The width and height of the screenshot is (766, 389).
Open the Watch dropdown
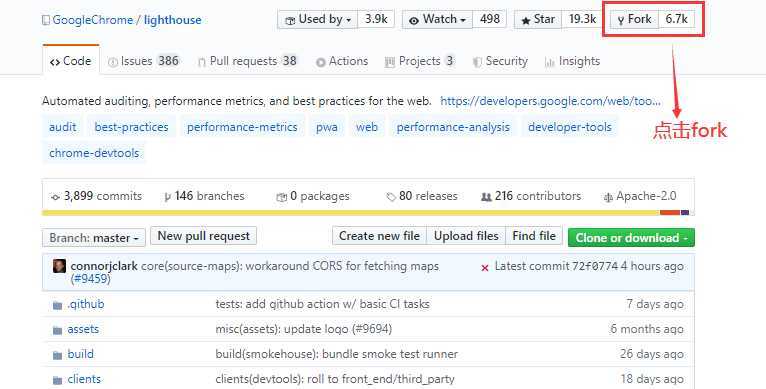[437, 20]
